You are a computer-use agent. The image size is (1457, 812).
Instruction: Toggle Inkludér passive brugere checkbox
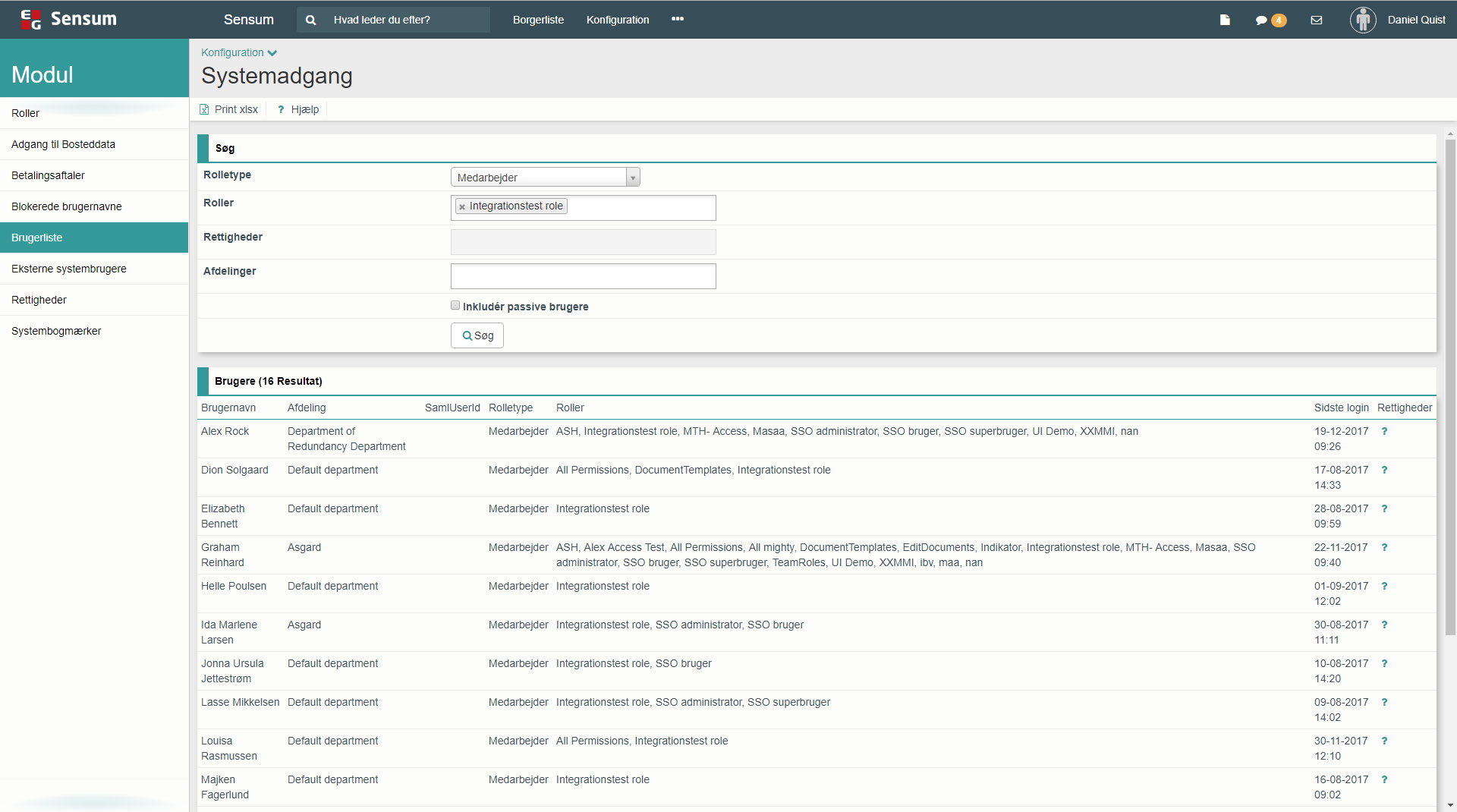click(455, 305)
